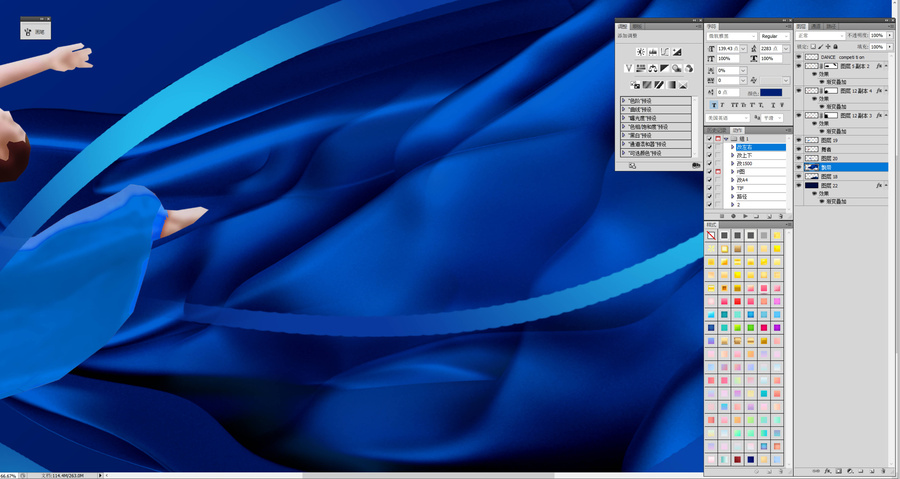The image size is (900, 479).
Task: Open the fill percentage arrow in Layers panel
Action: coord(889,46)
